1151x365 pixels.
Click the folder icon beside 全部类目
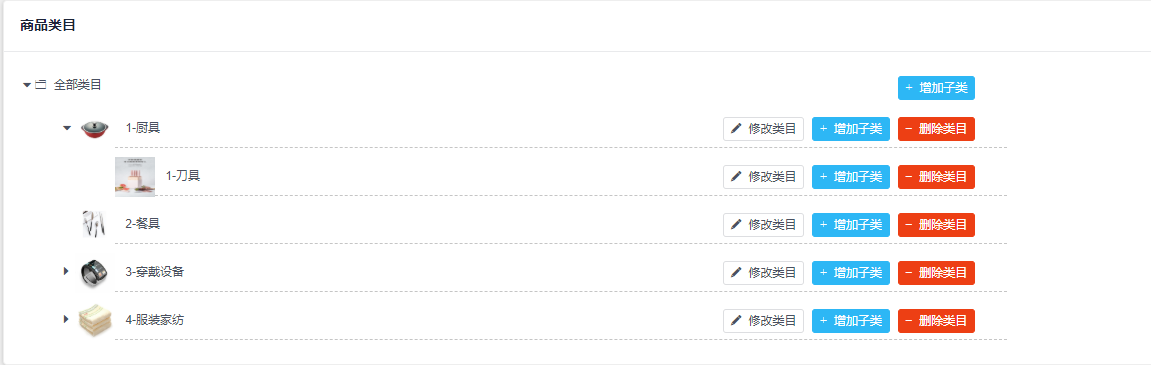pyautogui.click(x=41, y=85)
